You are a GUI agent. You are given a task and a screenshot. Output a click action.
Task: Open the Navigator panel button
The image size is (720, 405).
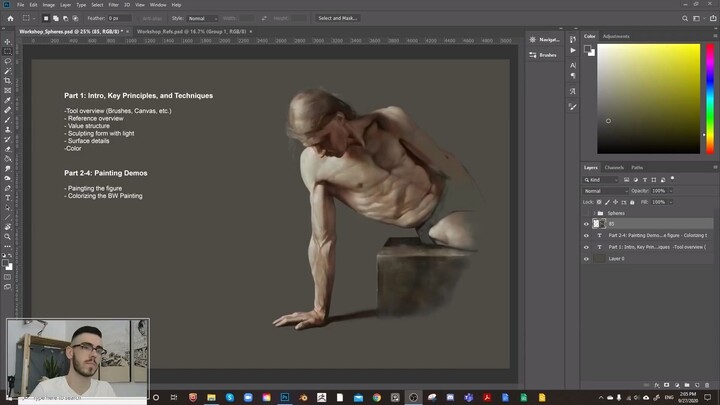click(545, 39)
